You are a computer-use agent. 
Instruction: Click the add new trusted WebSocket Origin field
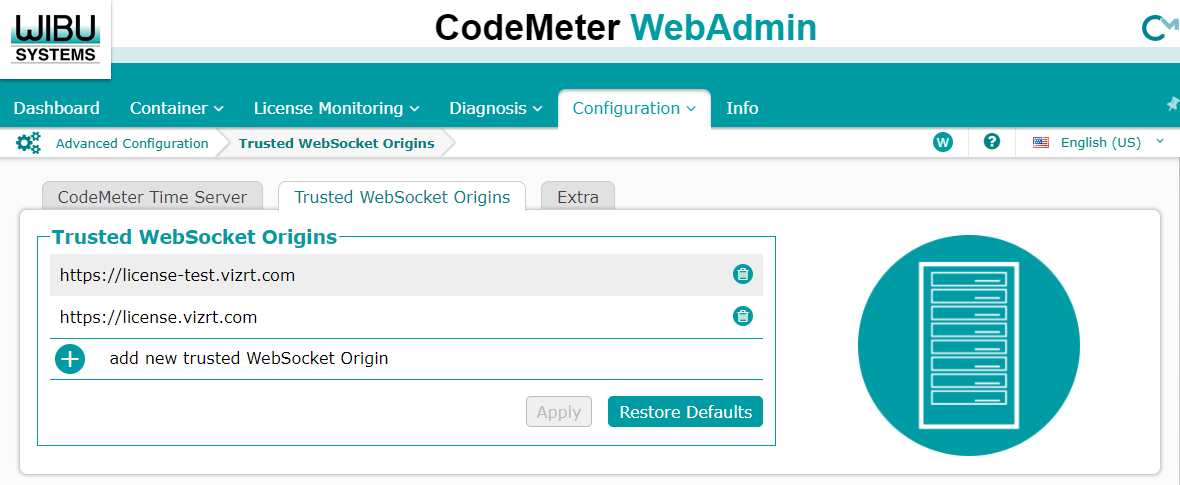pyautogui.click(x=249, y=358)
